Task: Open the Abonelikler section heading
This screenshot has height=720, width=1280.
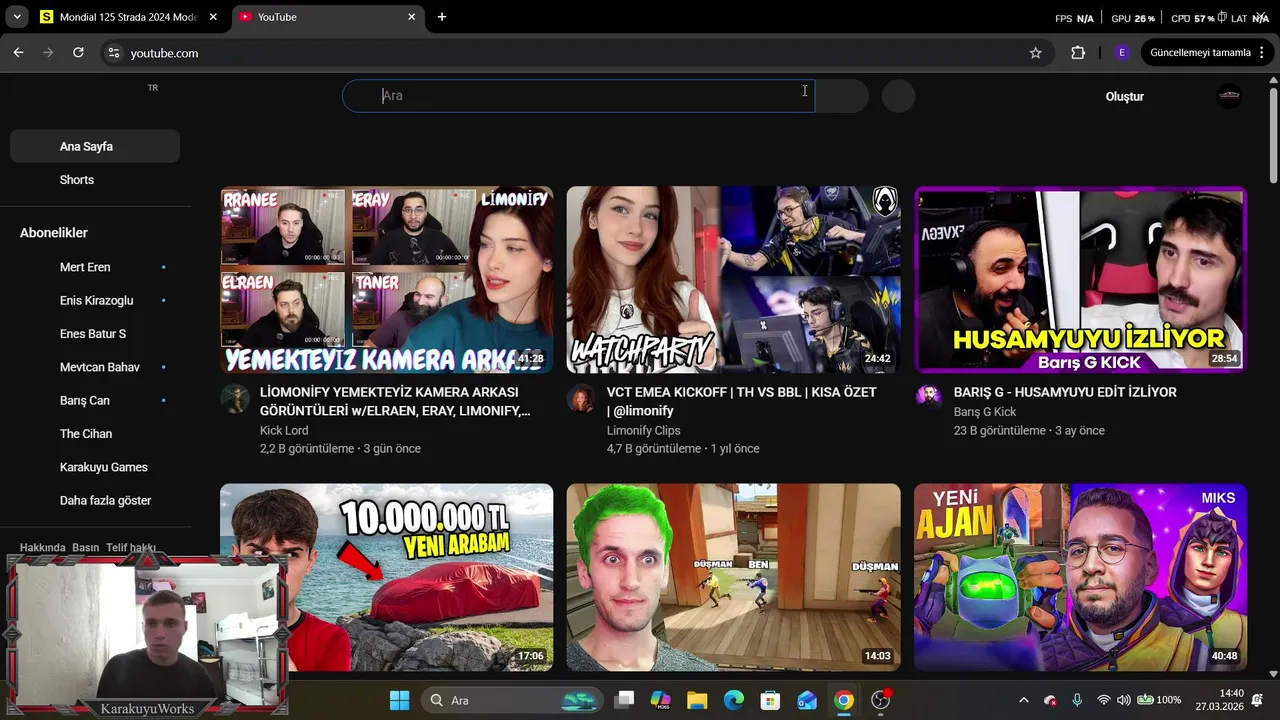Action: click(x=54, y=233)
